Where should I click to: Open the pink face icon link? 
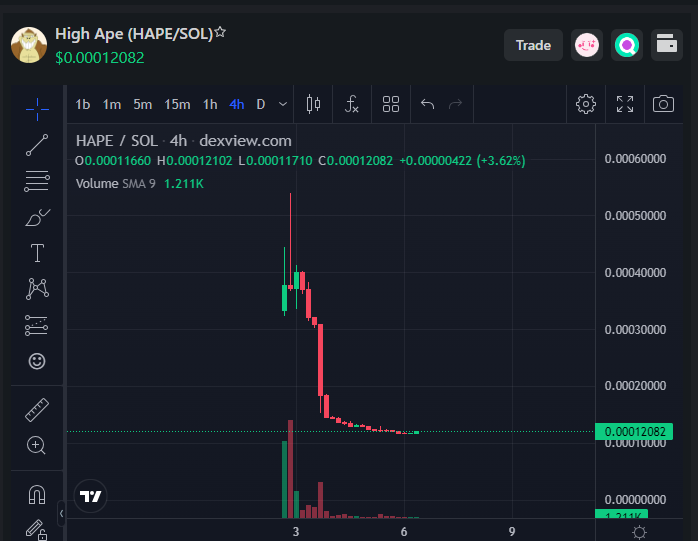587,45
